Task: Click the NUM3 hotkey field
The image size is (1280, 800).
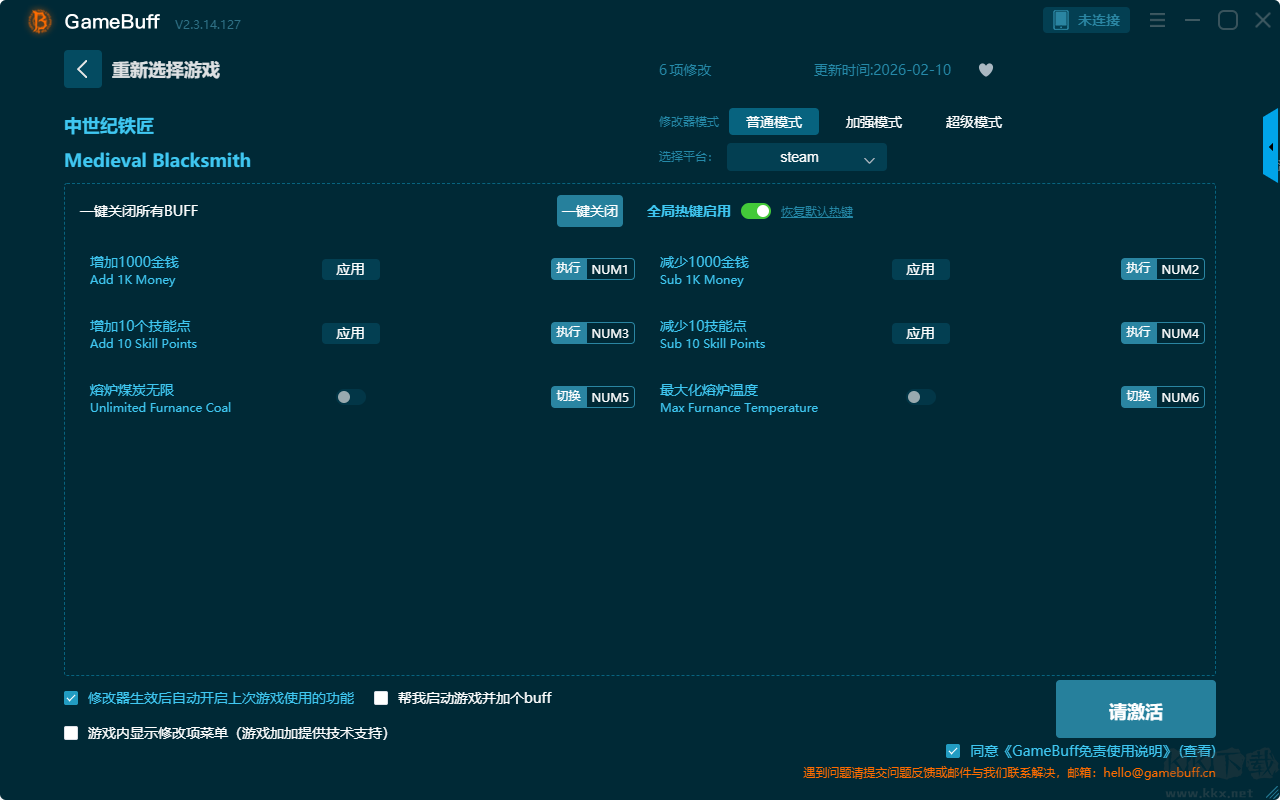Action: tap(609, 333)
